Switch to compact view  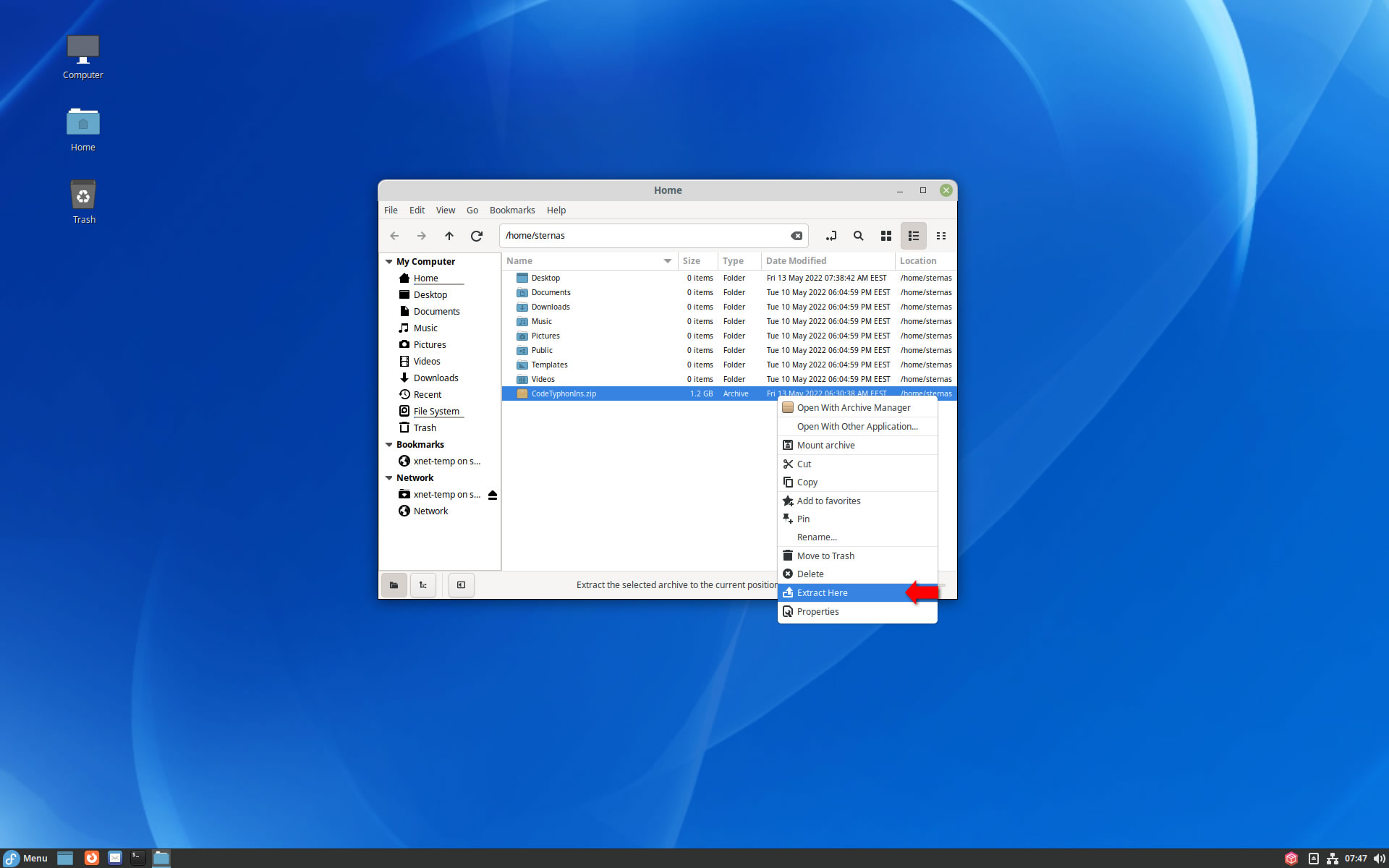click(940, 236)
